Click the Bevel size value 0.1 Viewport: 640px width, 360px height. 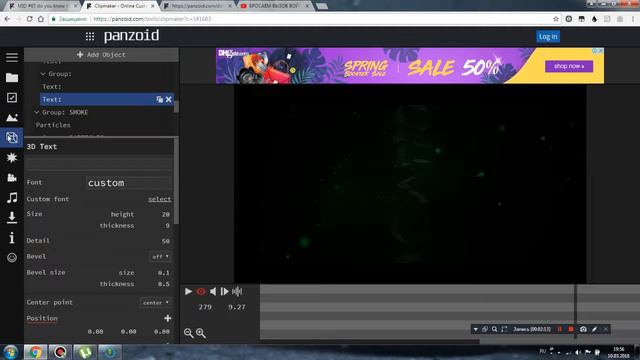164,273
